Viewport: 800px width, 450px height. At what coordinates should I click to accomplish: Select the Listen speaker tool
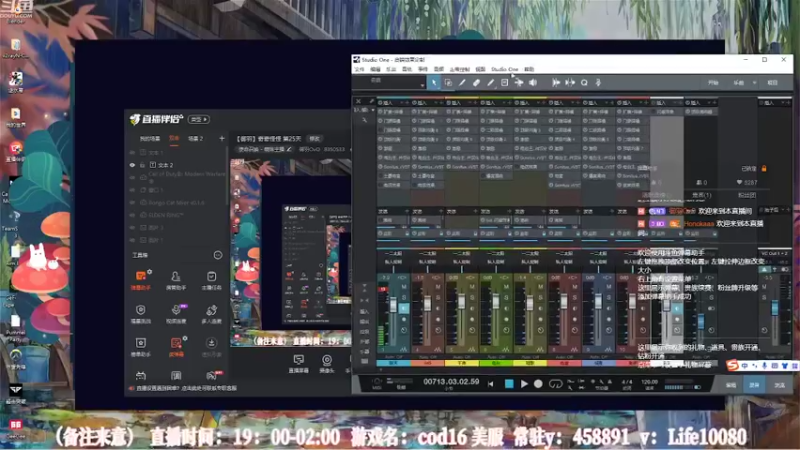533,83
